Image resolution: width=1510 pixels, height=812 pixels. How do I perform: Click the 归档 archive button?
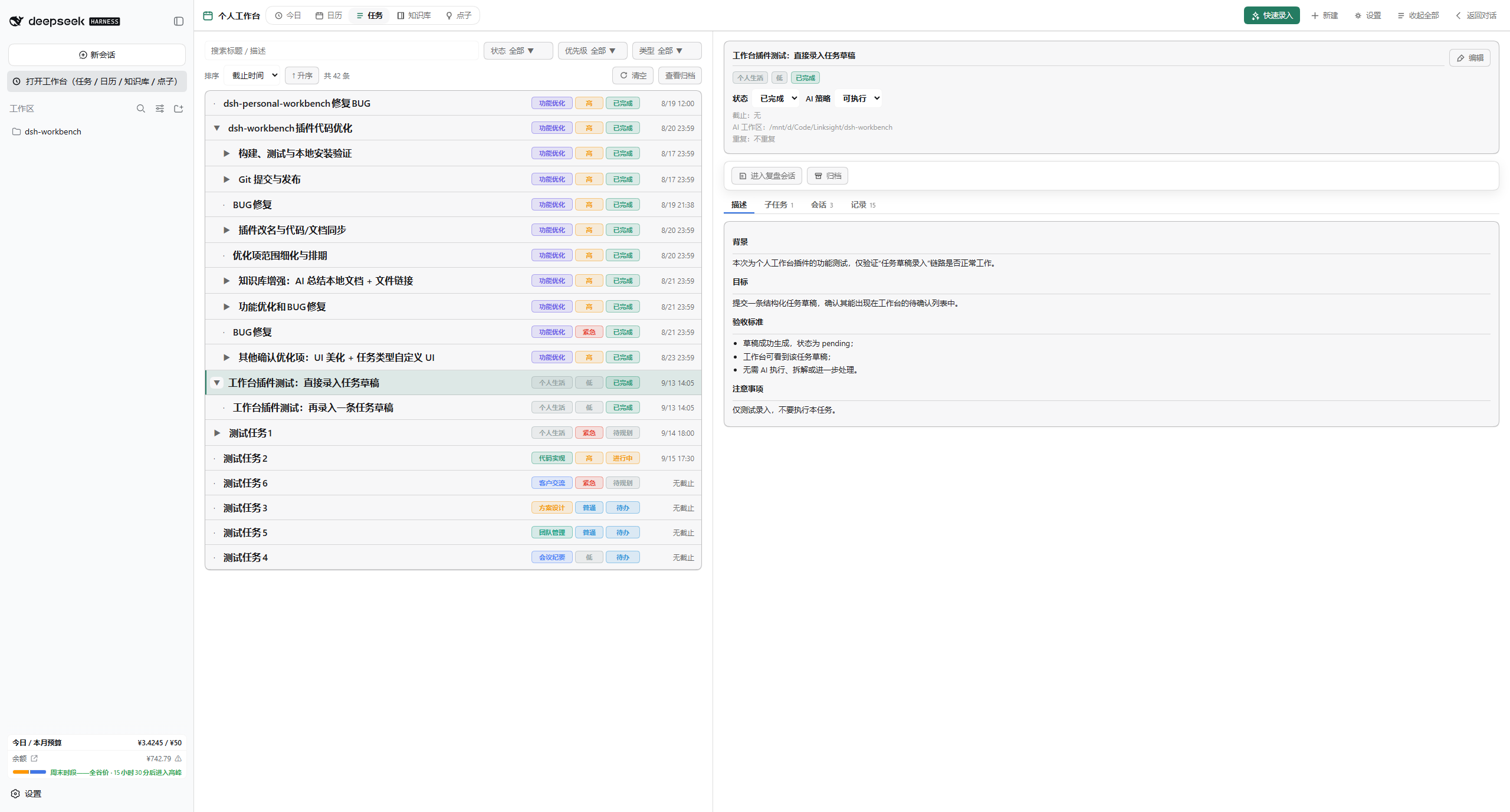click(828, 176)
